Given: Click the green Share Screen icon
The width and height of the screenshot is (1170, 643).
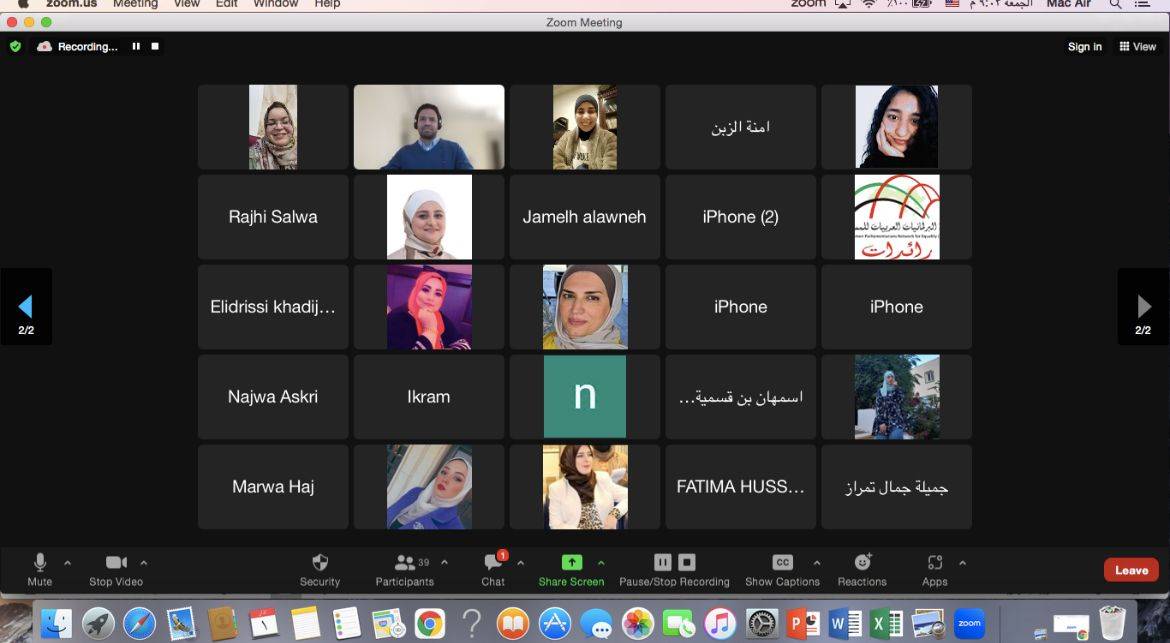Looking at the screenshot, I should 571,563.
